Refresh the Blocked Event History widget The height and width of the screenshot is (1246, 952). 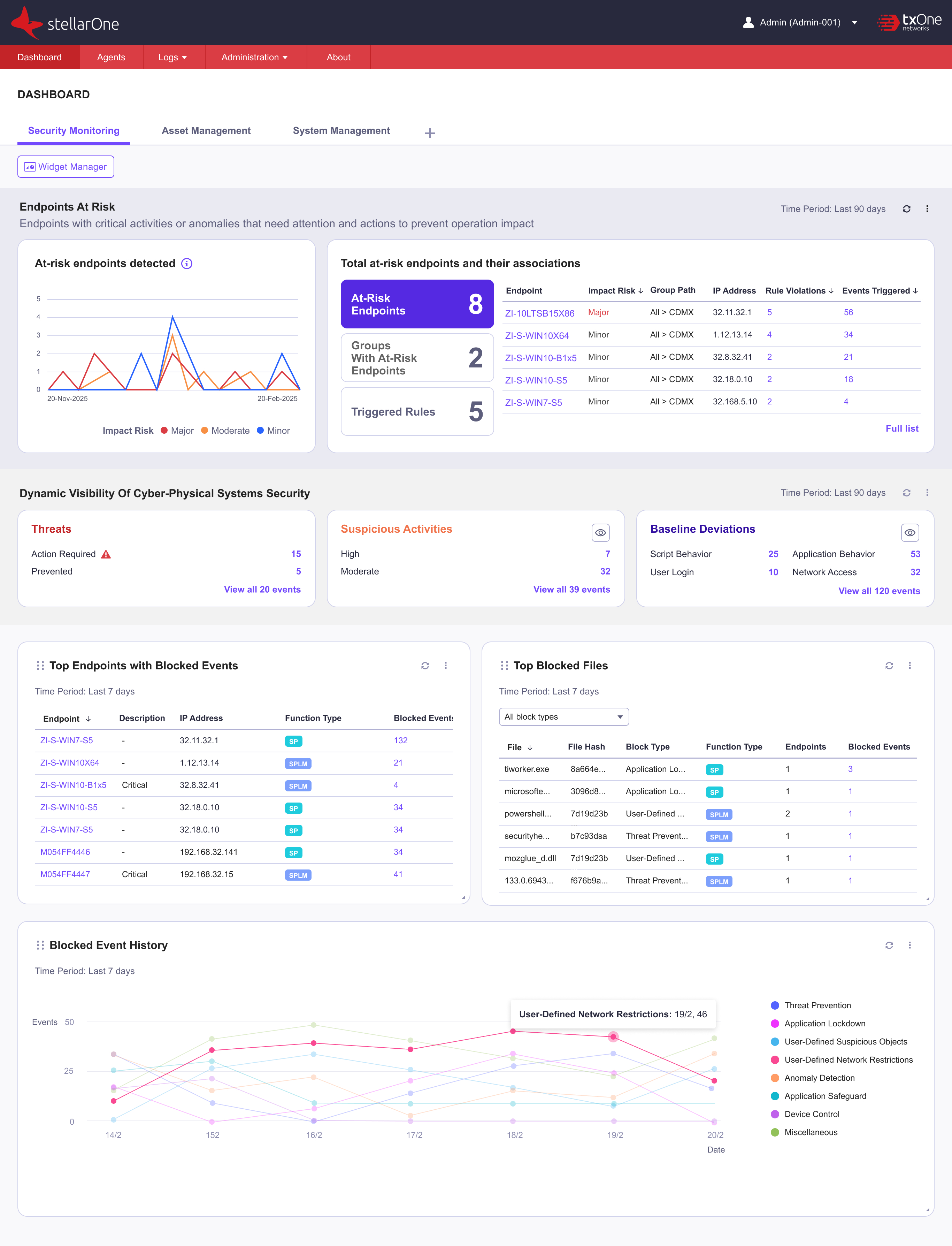pos(889,945)
